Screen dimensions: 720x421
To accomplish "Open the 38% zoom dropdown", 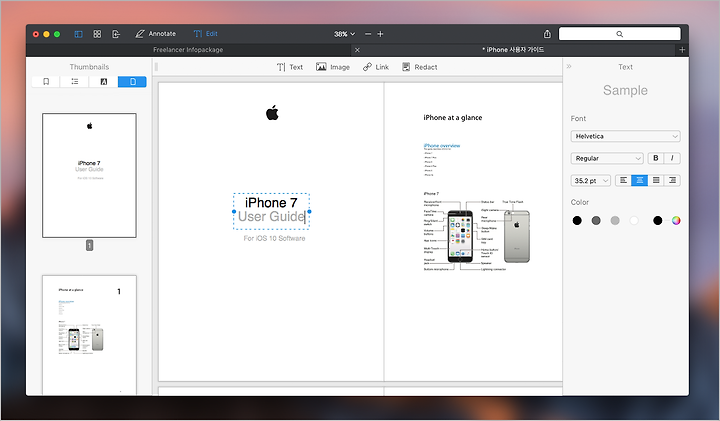I will 344,34.
